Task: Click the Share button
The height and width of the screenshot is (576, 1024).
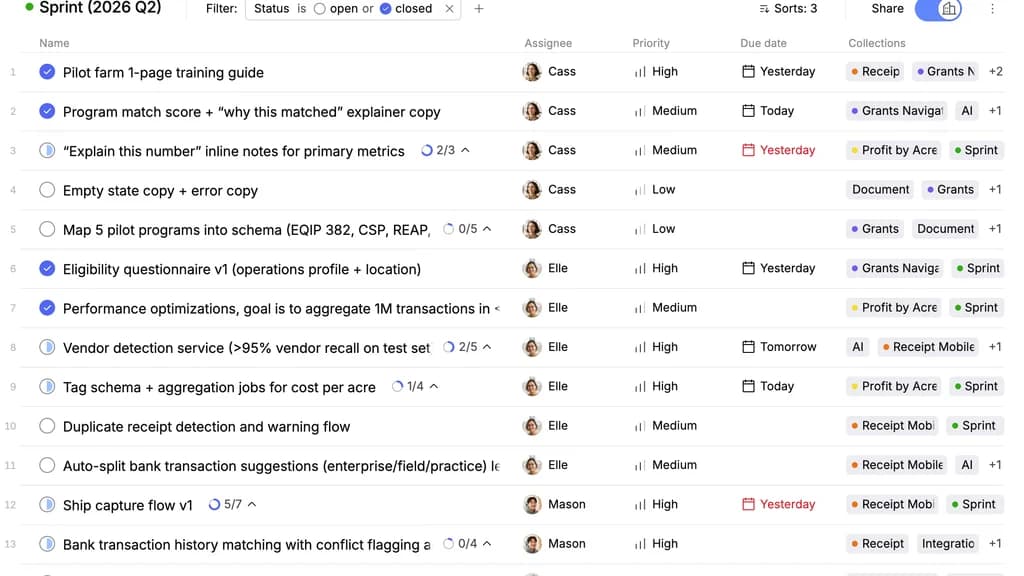Action: pyautogui.click(x=887, y=9)
